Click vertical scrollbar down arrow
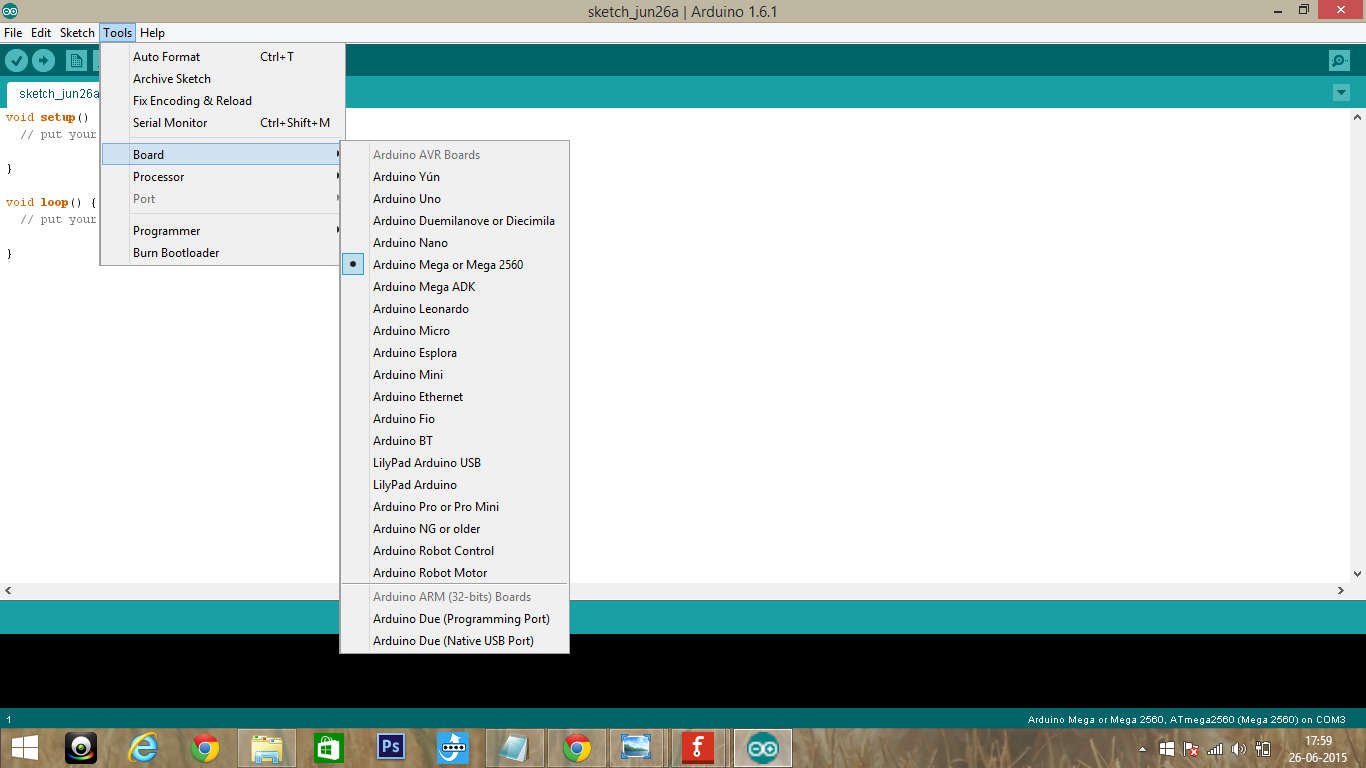Viewport: 1366px width, 768px height. (1357, 574)
